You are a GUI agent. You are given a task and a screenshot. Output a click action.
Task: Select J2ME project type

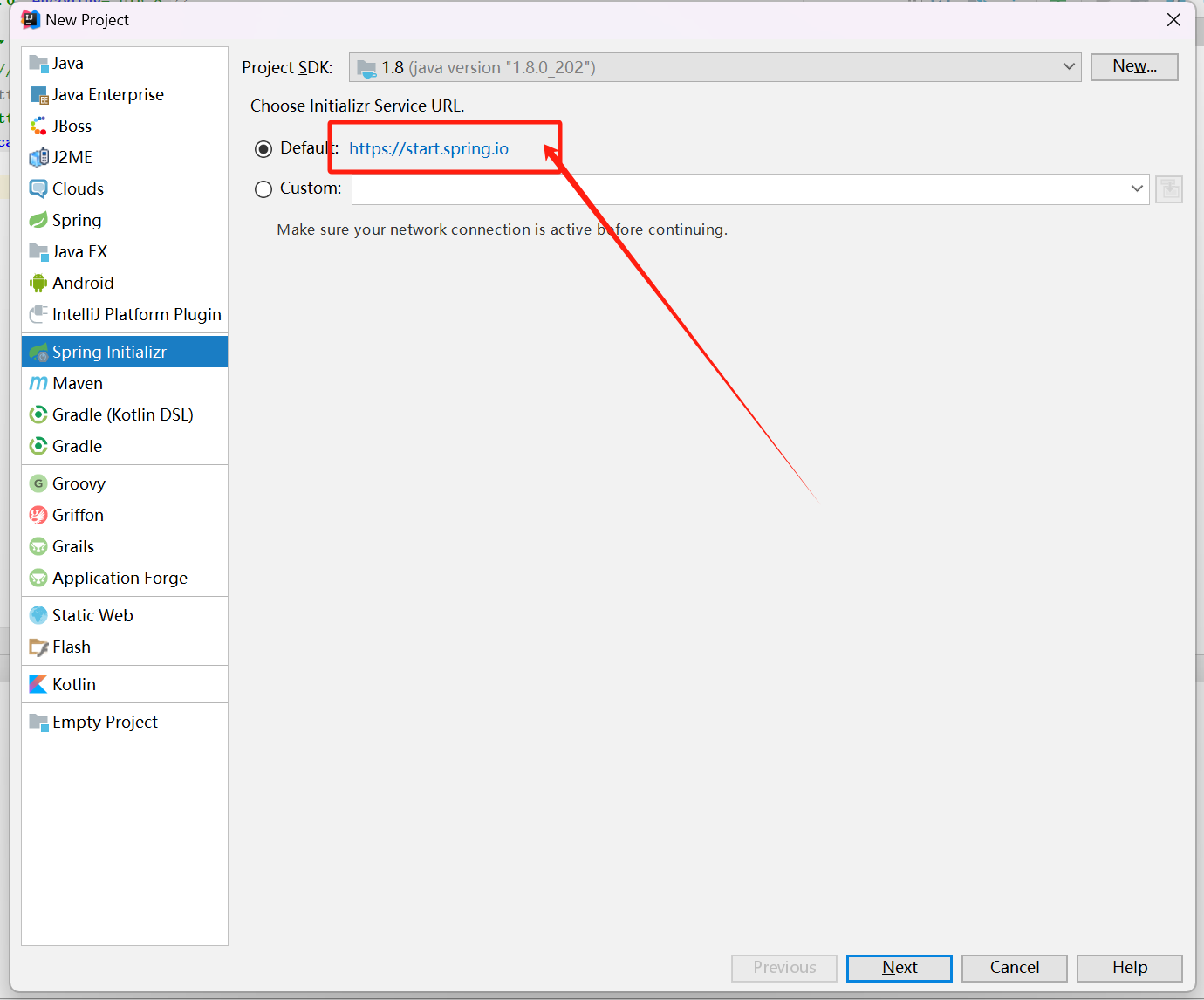(x=125, y=157)
